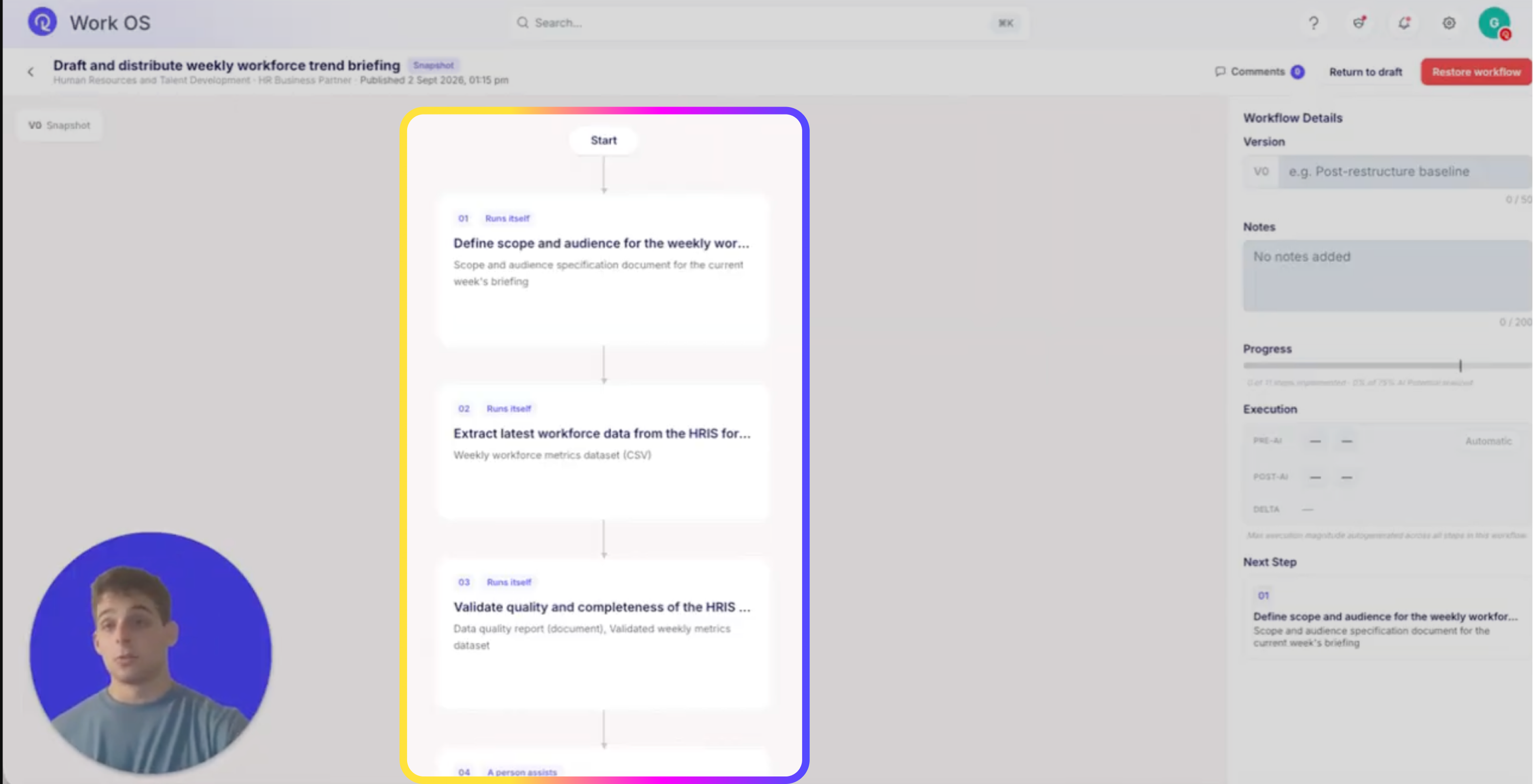
Task: Click the Runs itself tag on step 02
Action: tap(509, 409)
